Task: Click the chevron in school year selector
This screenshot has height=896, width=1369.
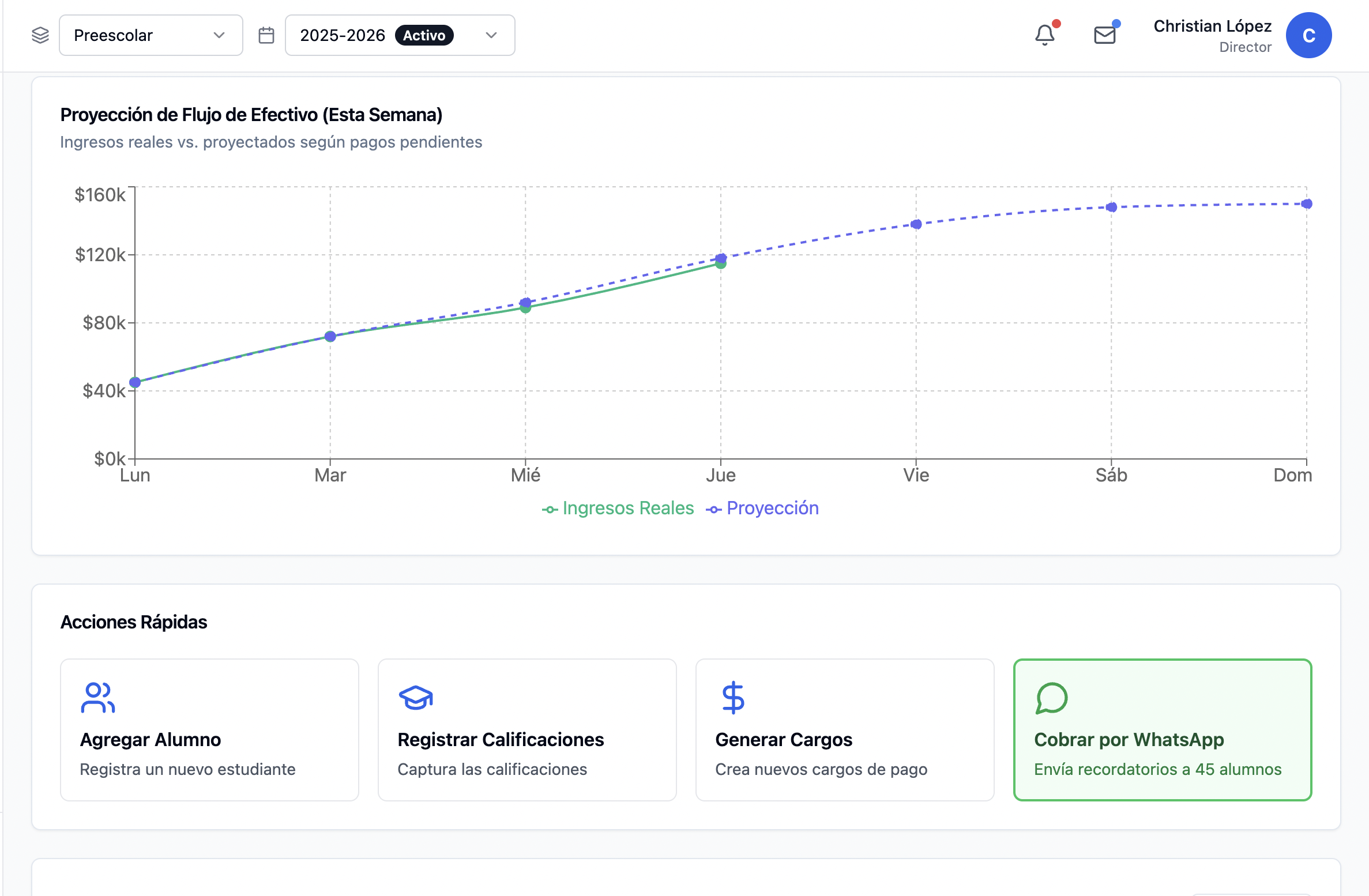Action: click(491, 35)
